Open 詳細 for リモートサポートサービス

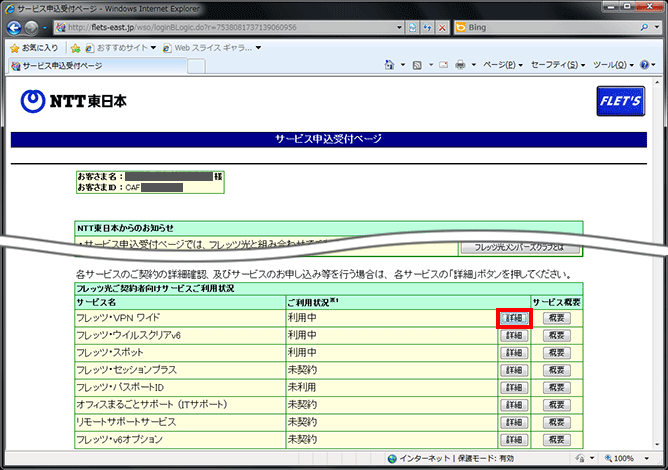(514, 422)
